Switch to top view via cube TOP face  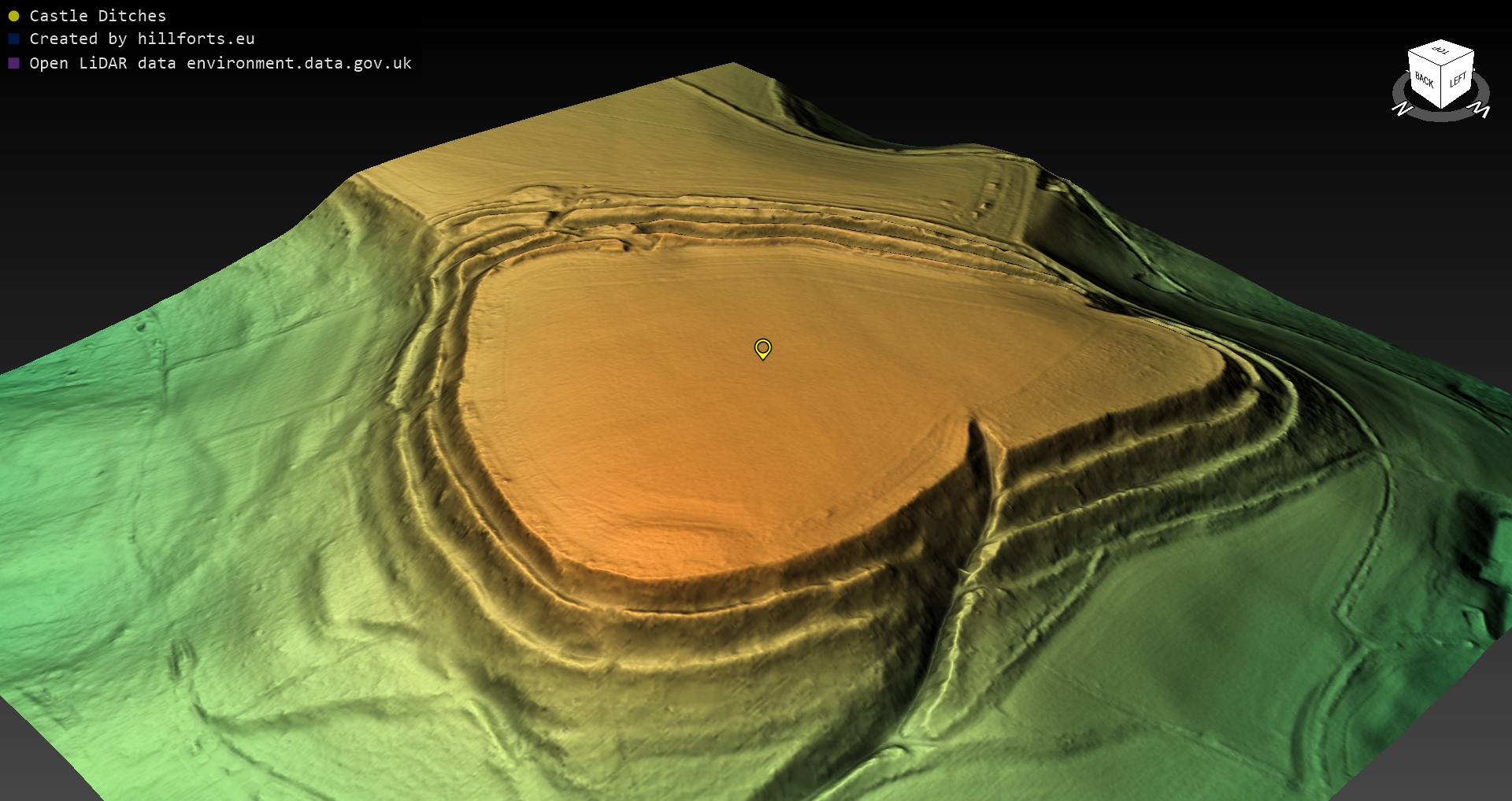pyautogui.click(x=1441, y=51)
